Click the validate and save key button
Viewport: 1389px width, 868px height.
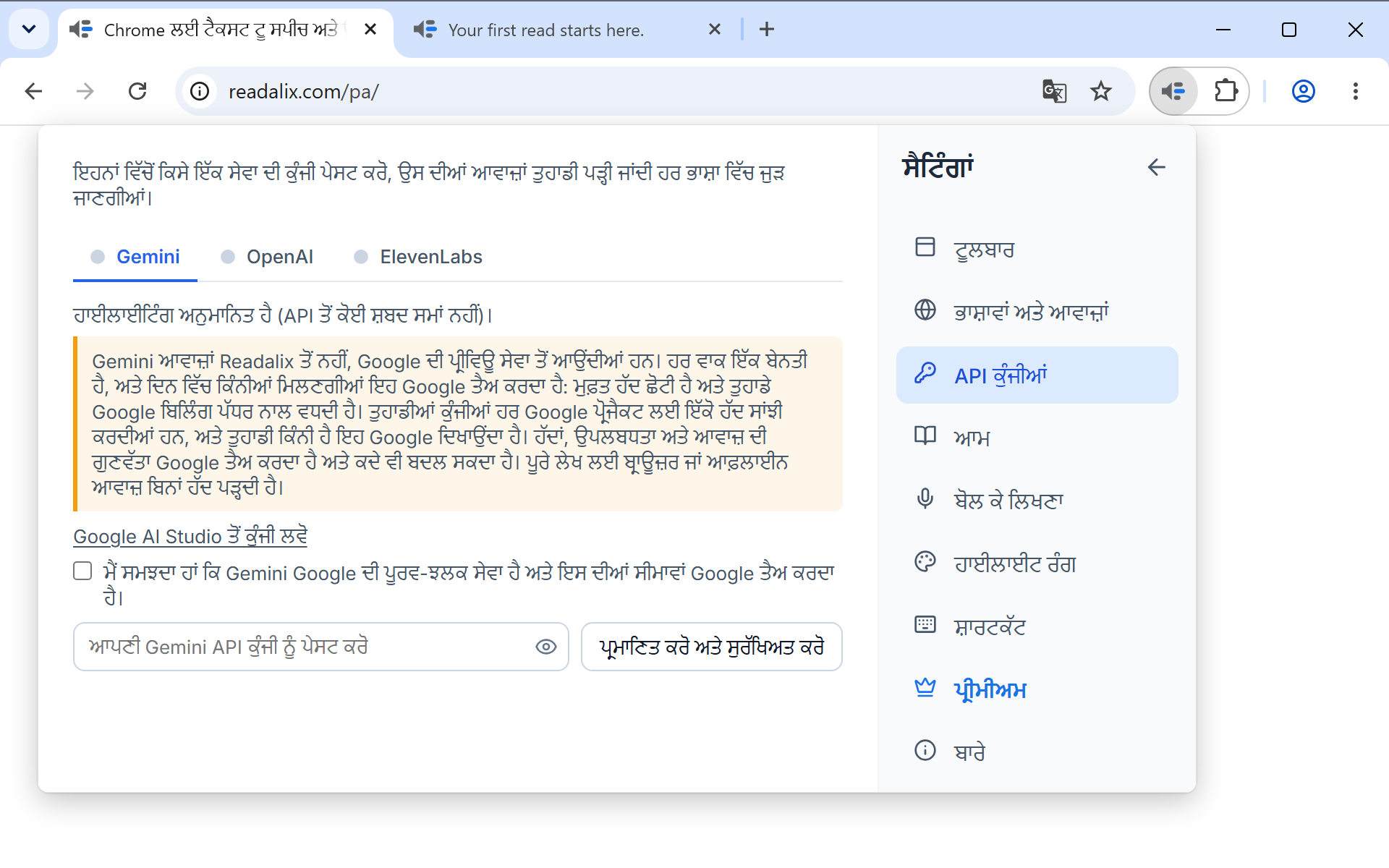click(712, 647)
